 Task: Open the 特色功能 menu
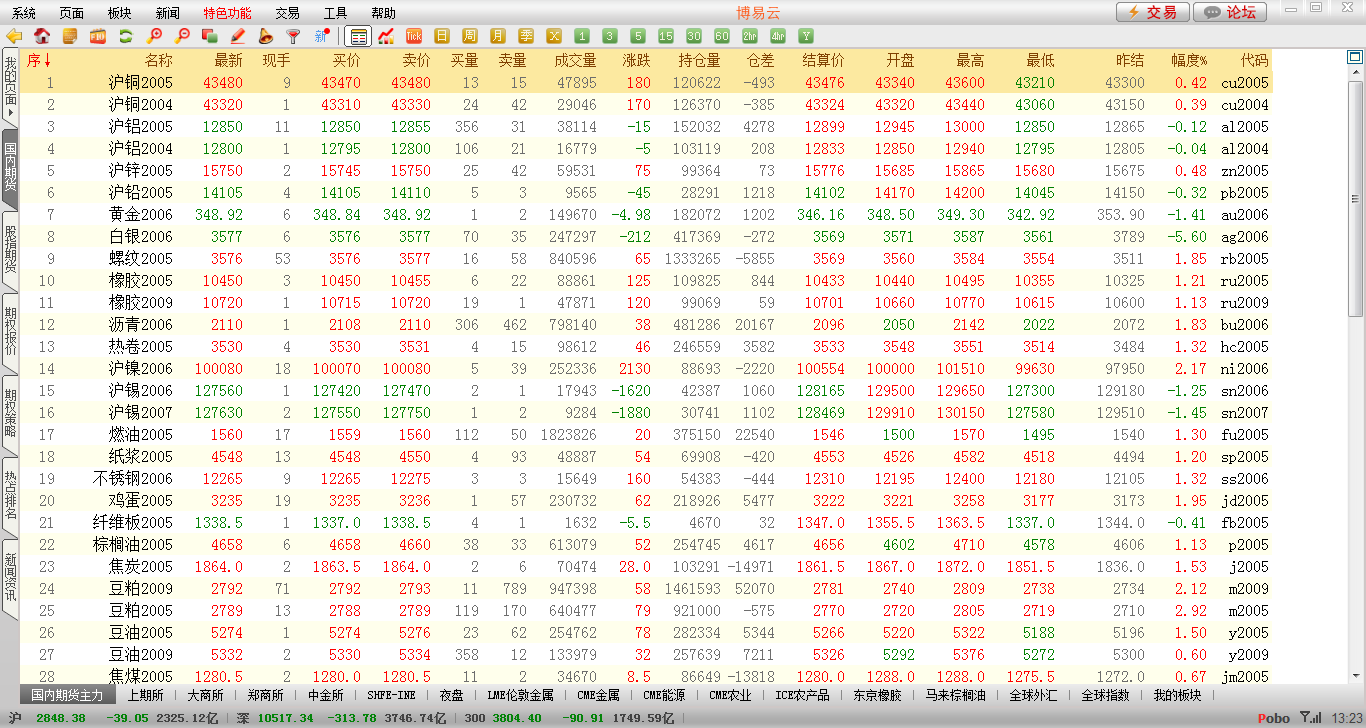[228, 13]
